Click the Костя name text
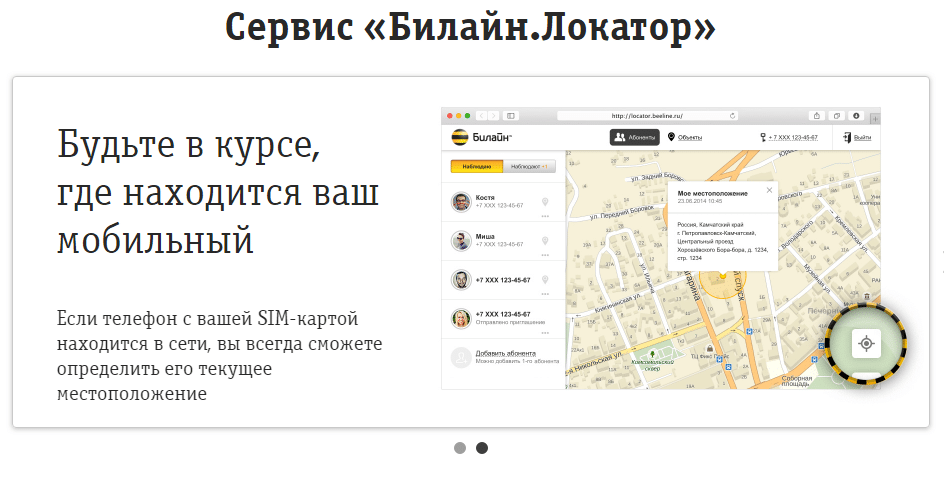The image size is (944, 480). click(485, 198)
